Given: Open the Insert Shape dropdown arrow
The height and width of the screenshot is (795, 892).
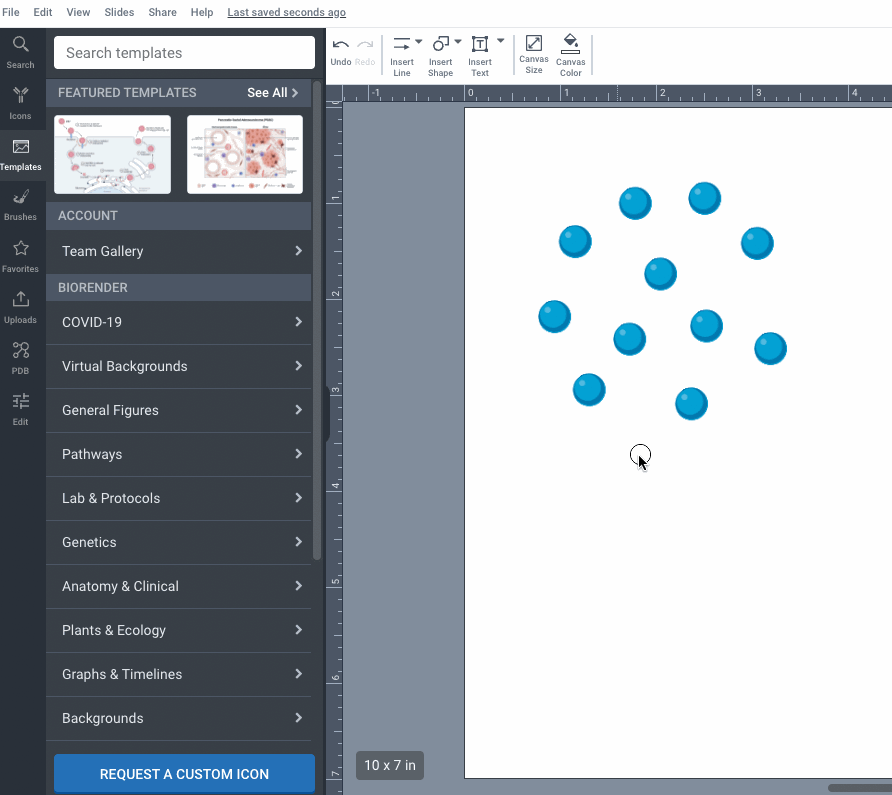Looking at the screenshot, I should click(x=456, y=44).
